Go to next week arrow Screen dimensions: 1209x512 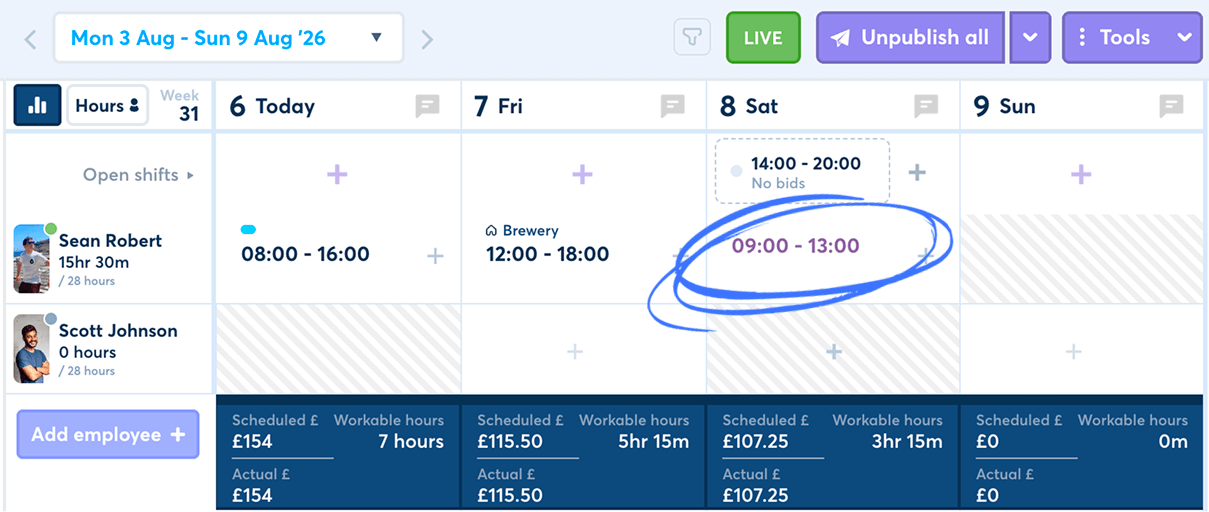[x=427, y=40]
